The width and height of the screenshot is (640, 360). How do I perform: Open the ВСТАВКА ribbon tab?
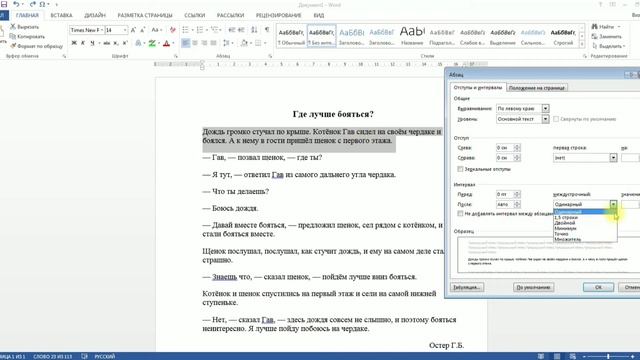coord(61,15)
